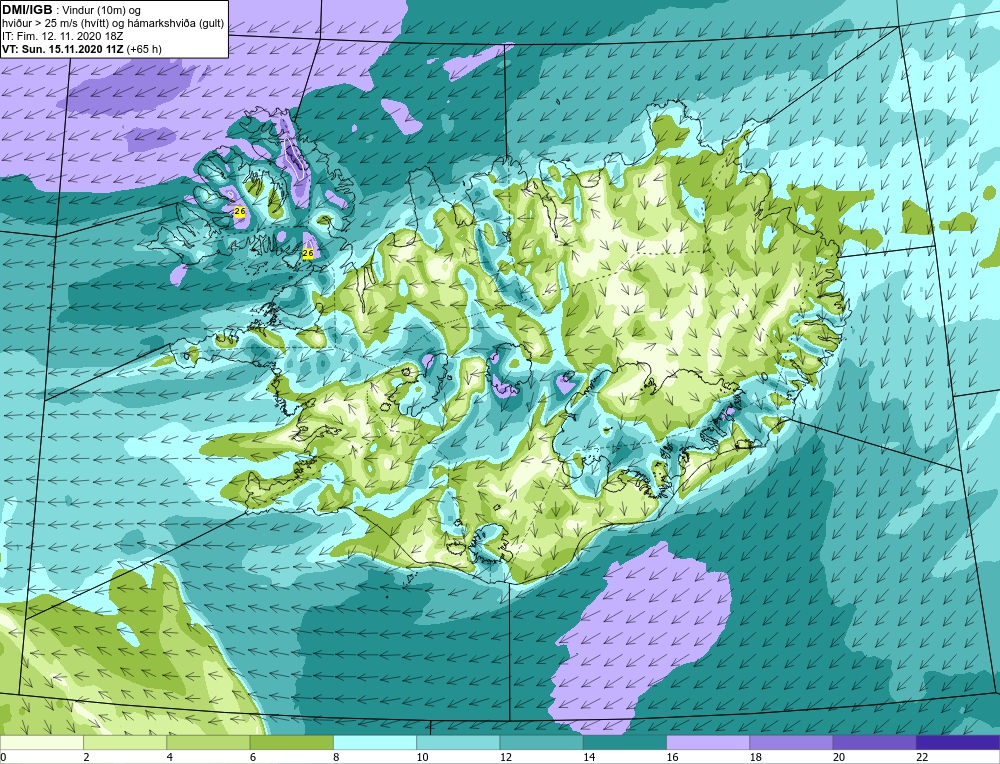Click the legend scale value 8
The height and width of the screenshot is (764, 1000).
tap(336, 757)
